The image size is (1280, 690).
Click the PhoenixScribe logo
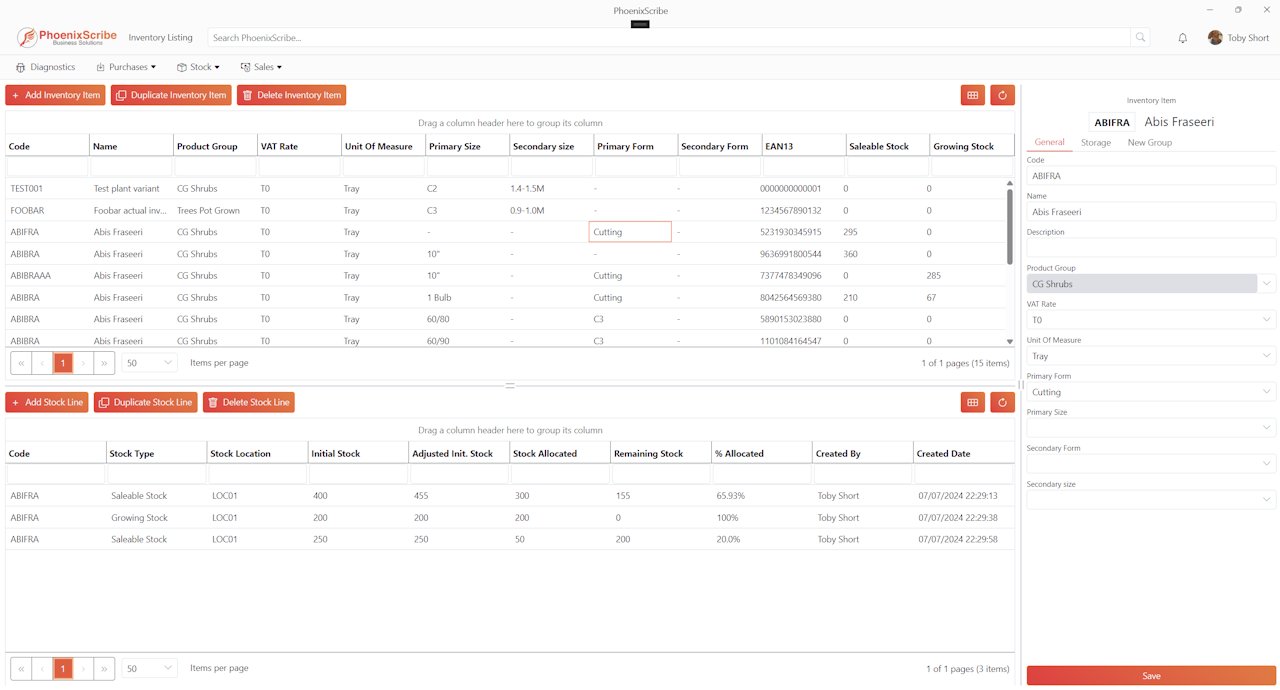click(x=67, y=38)
